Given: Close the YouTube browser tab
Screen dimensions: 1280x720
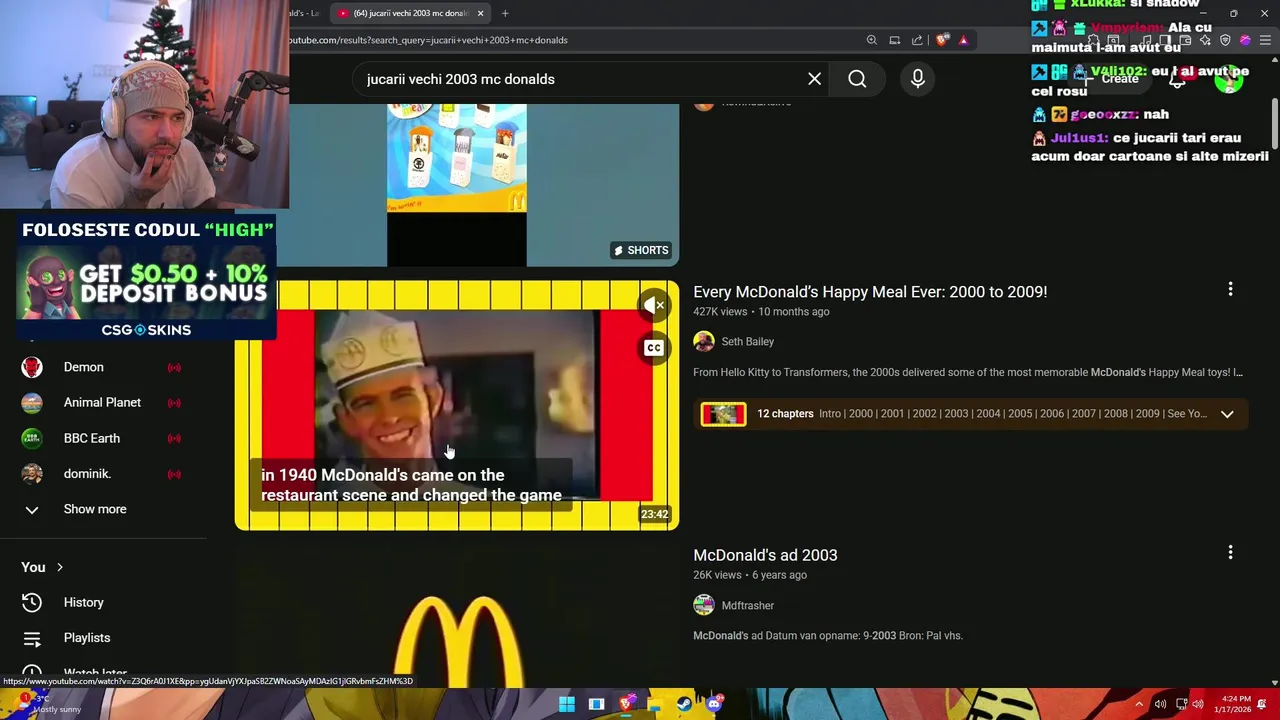Looking at the screenshot, I should (x=480, y=13).
